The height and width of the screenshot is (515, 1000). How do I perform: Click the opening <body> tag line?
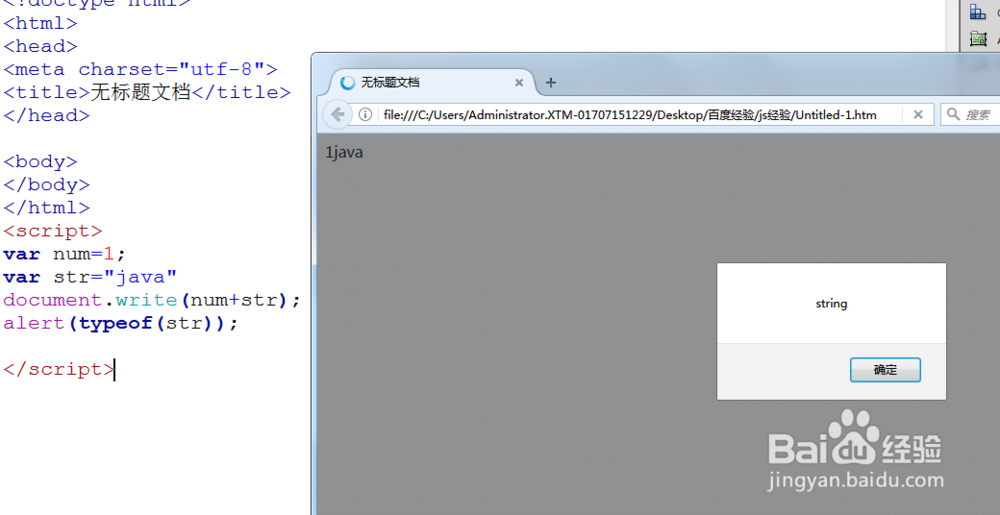[40, 161]
